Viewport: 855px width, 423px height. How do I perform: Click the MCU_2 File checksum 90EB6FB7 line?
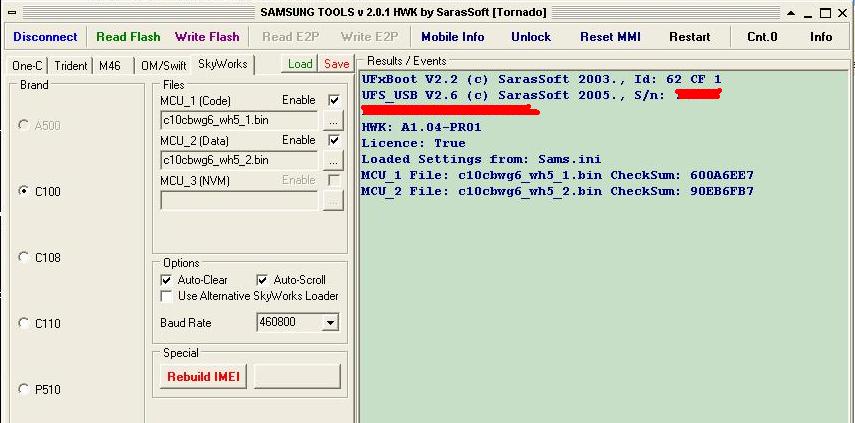point(557,191)
